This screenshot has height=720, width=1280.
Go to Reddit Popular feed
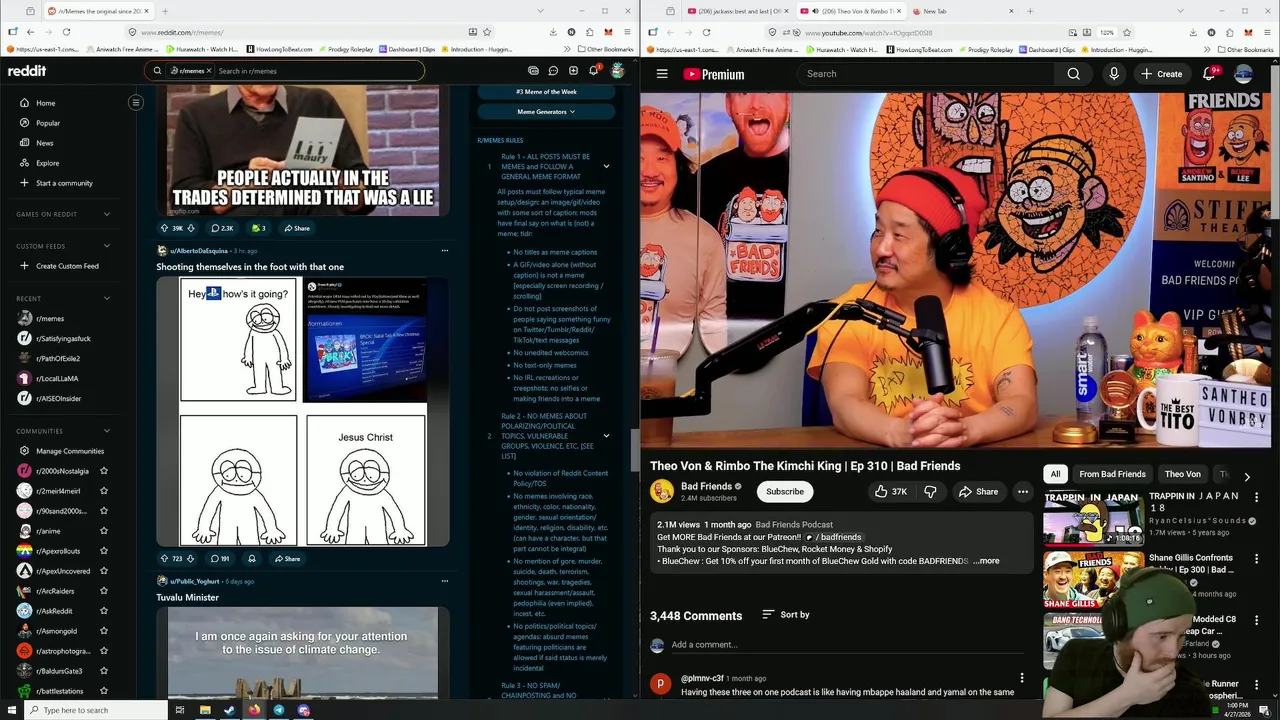48,123
